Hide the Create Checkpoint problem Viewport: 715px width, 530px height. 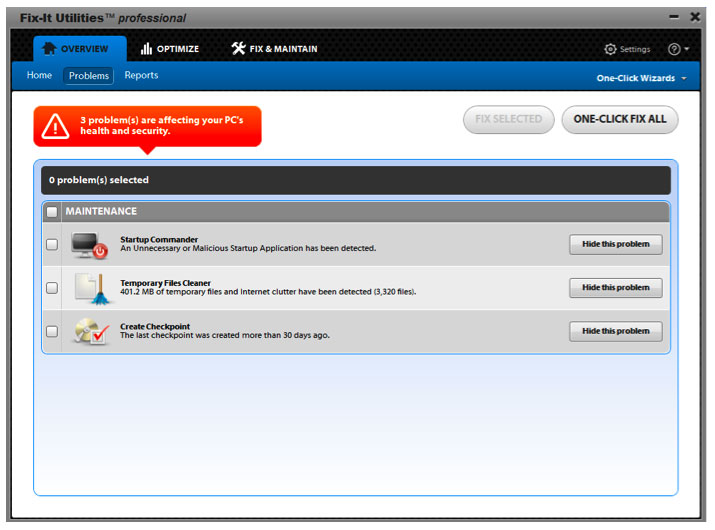click(x=616, y=331)
